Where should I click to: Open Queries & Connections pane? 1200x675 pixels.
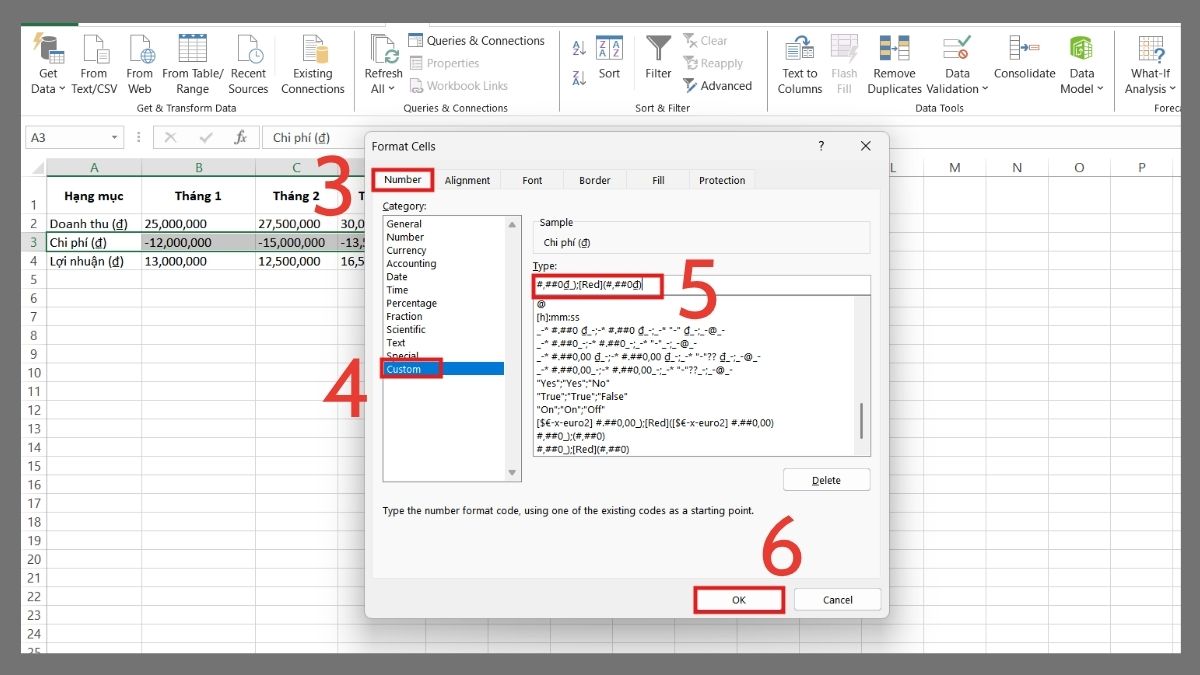pyautogui.click(x=476, y=41)
